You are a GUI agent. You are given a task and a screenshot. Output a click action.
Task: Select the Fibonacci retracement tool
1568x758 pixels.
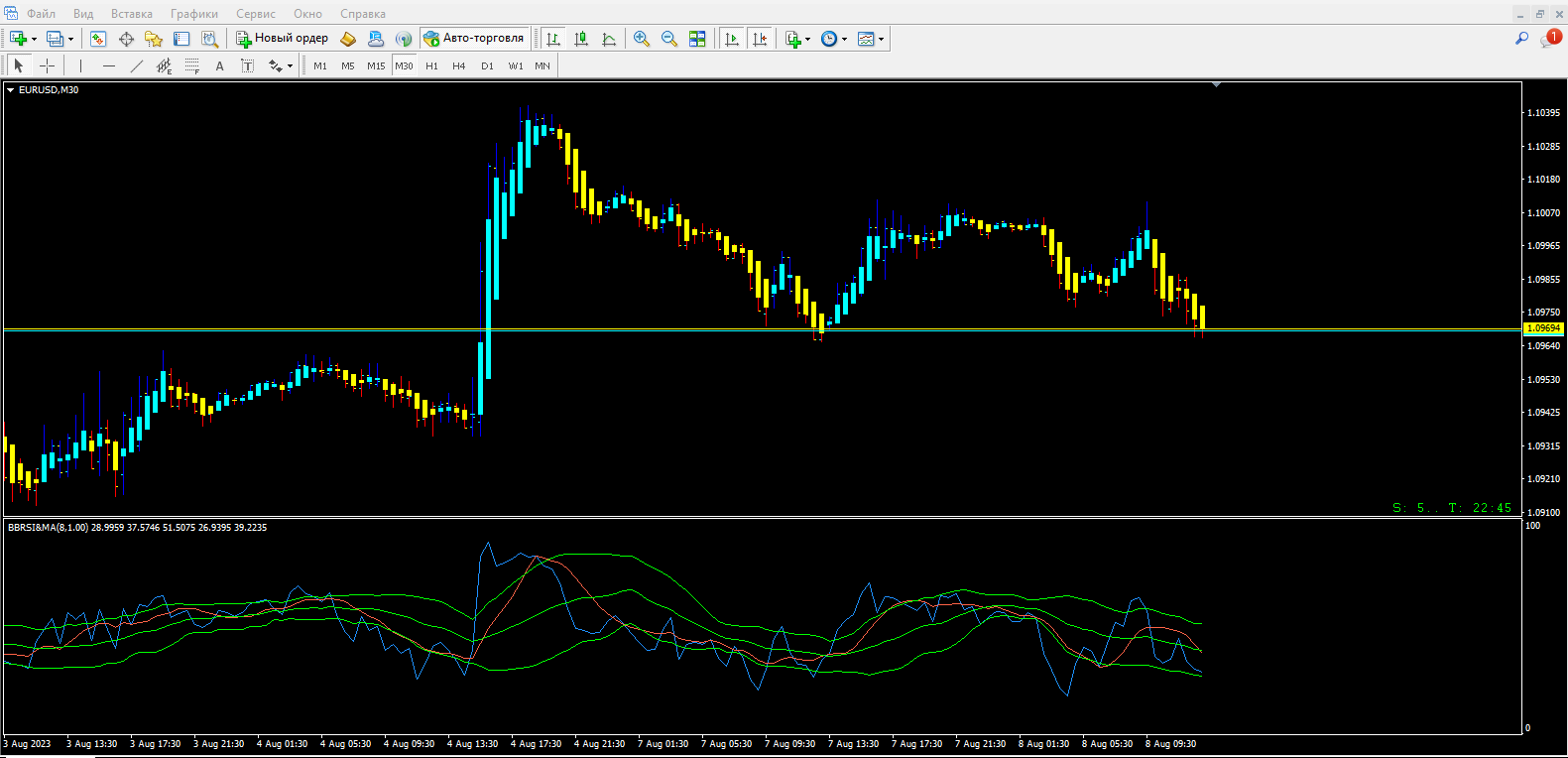(x=192, y=65)
